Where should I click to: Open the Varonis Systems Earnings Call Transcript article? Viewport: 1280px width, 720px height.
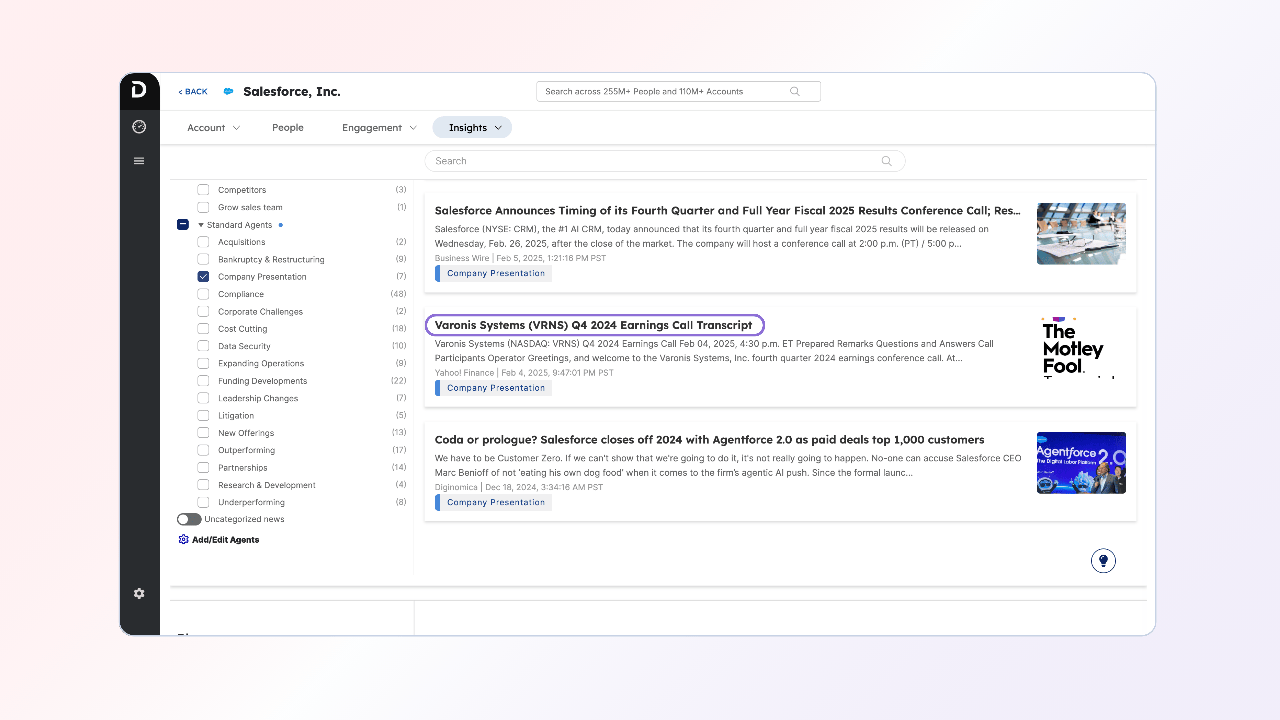594,325
